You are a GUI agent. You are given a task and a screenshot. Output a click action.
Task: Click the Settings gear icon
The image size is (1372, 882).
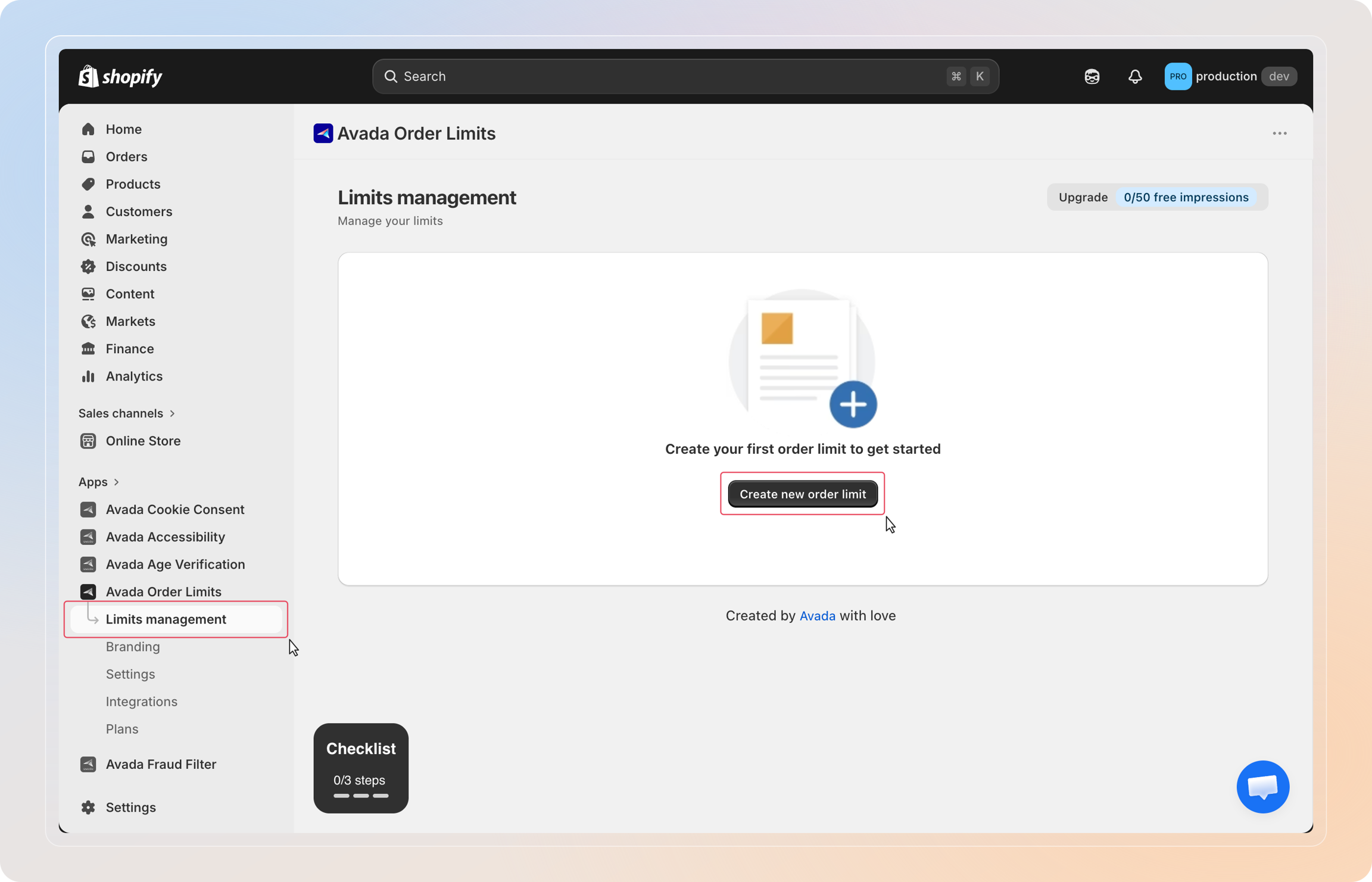pyautogui.click(x=88, y=807)
